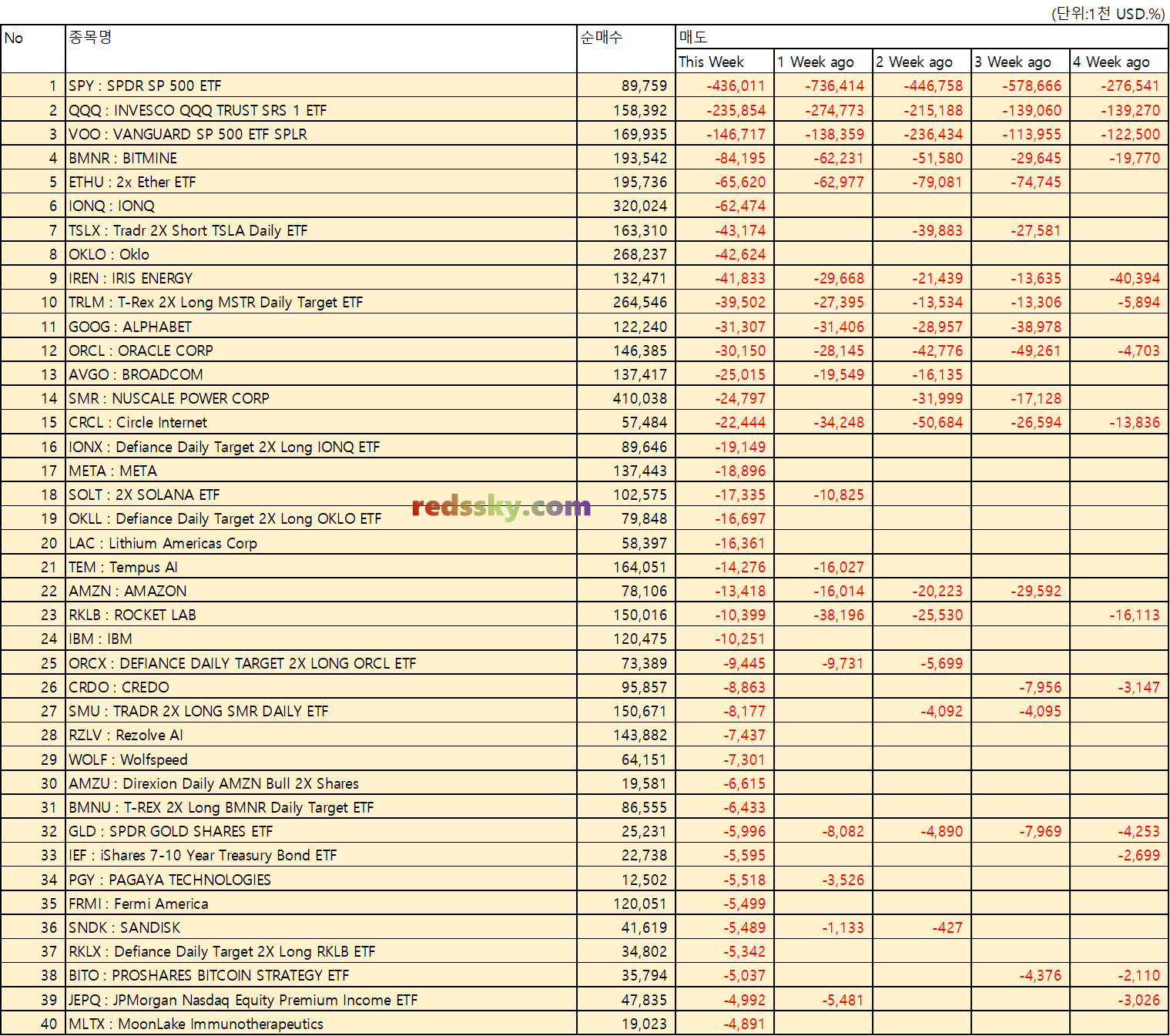This screenshot has width=1170, height=1036.
Task: Click the '종목명' column header
Action: coord(321,49)
